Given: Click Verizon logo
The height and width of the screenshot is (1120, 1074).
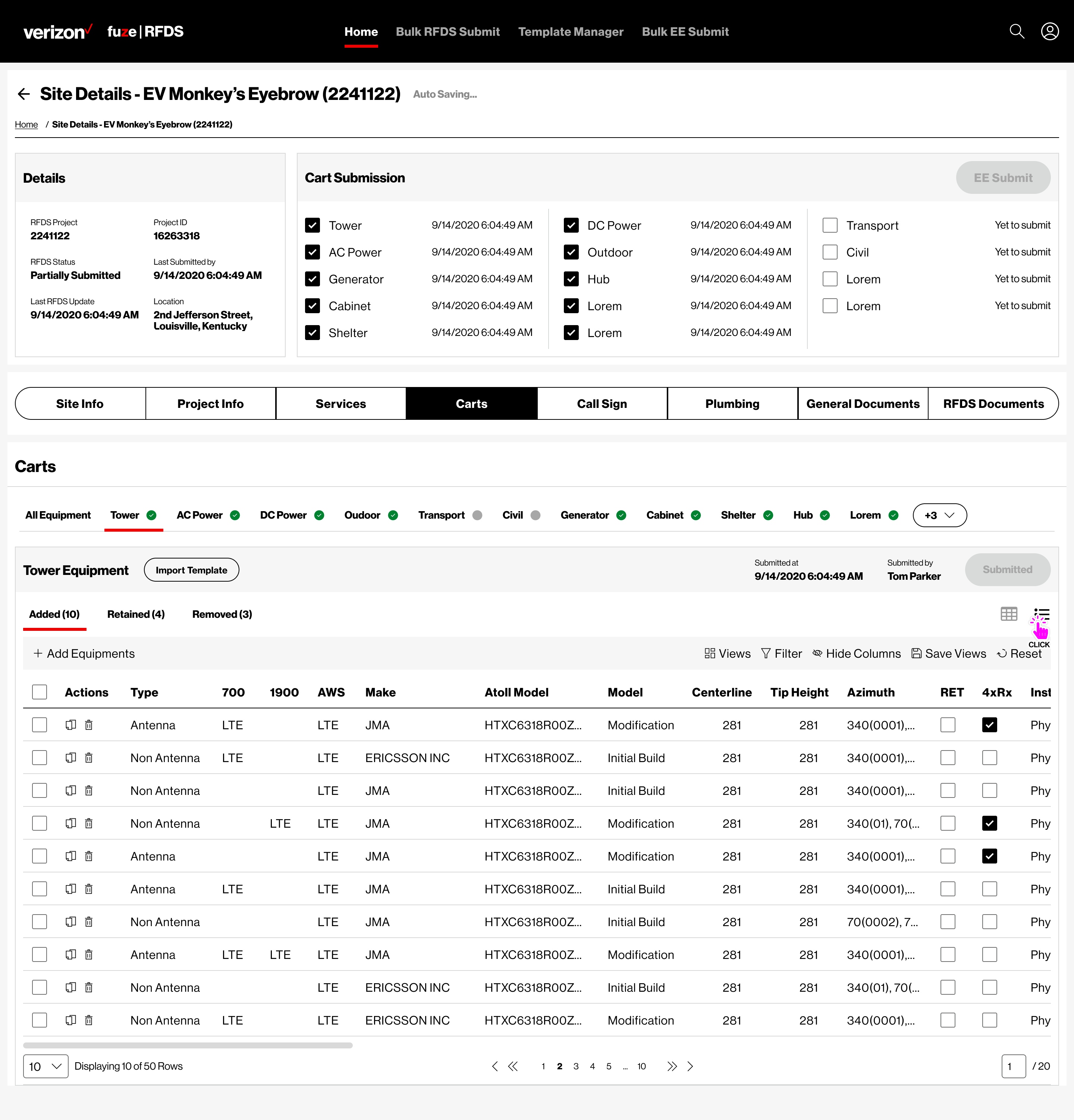Looking at the screenshot, I should [57, 31].
